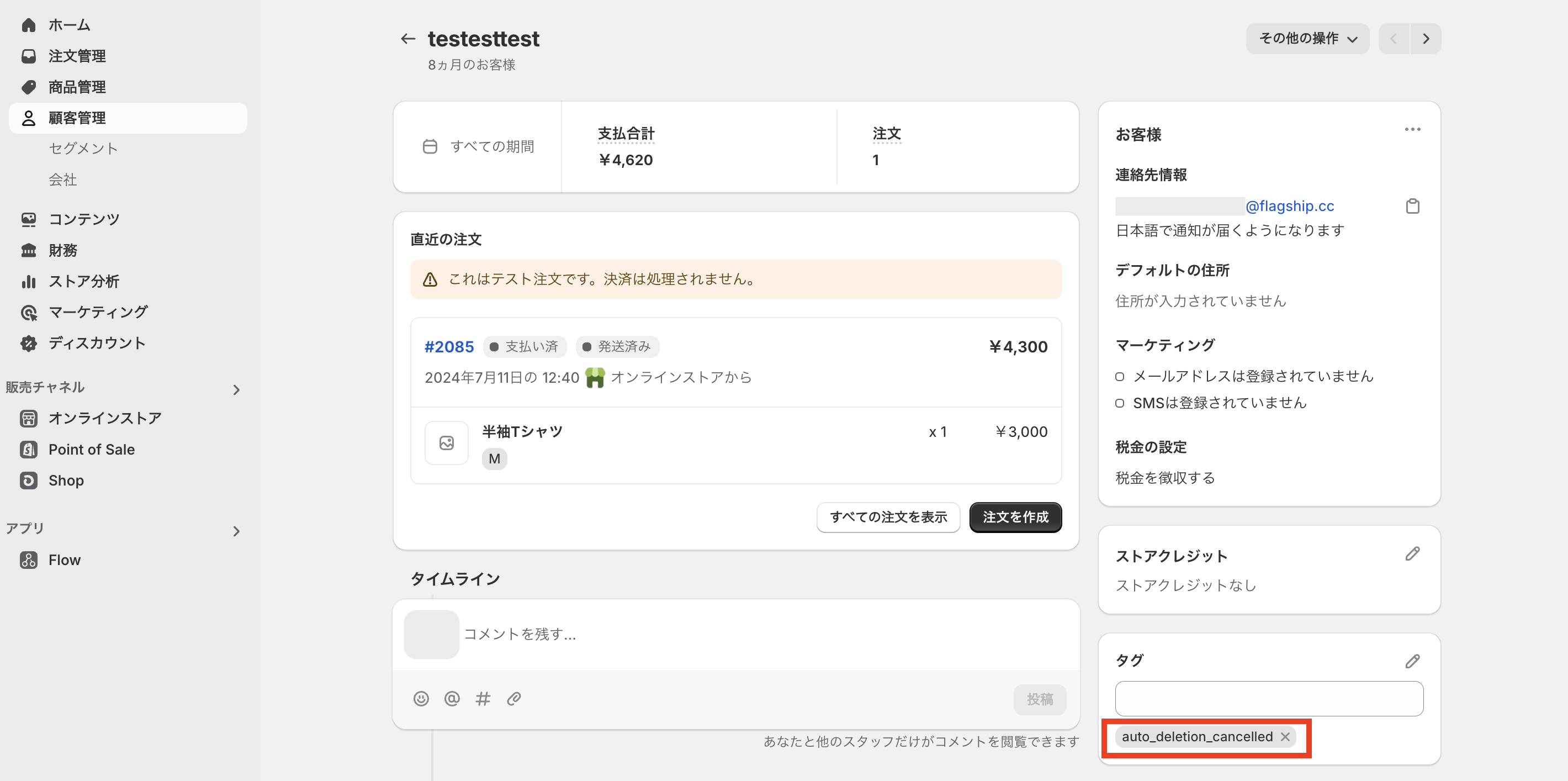Open お客様 card three-dot menu
Image resolution: width=1568 pixels, height=781 pixels.
click(1412, 130)
